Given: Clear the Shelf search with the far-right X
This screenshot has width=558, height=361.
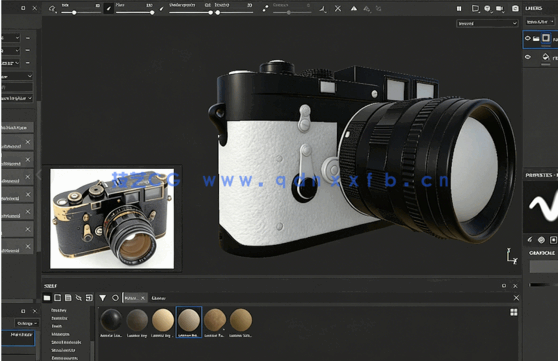Looking at the screenshot, I should 516,298.
